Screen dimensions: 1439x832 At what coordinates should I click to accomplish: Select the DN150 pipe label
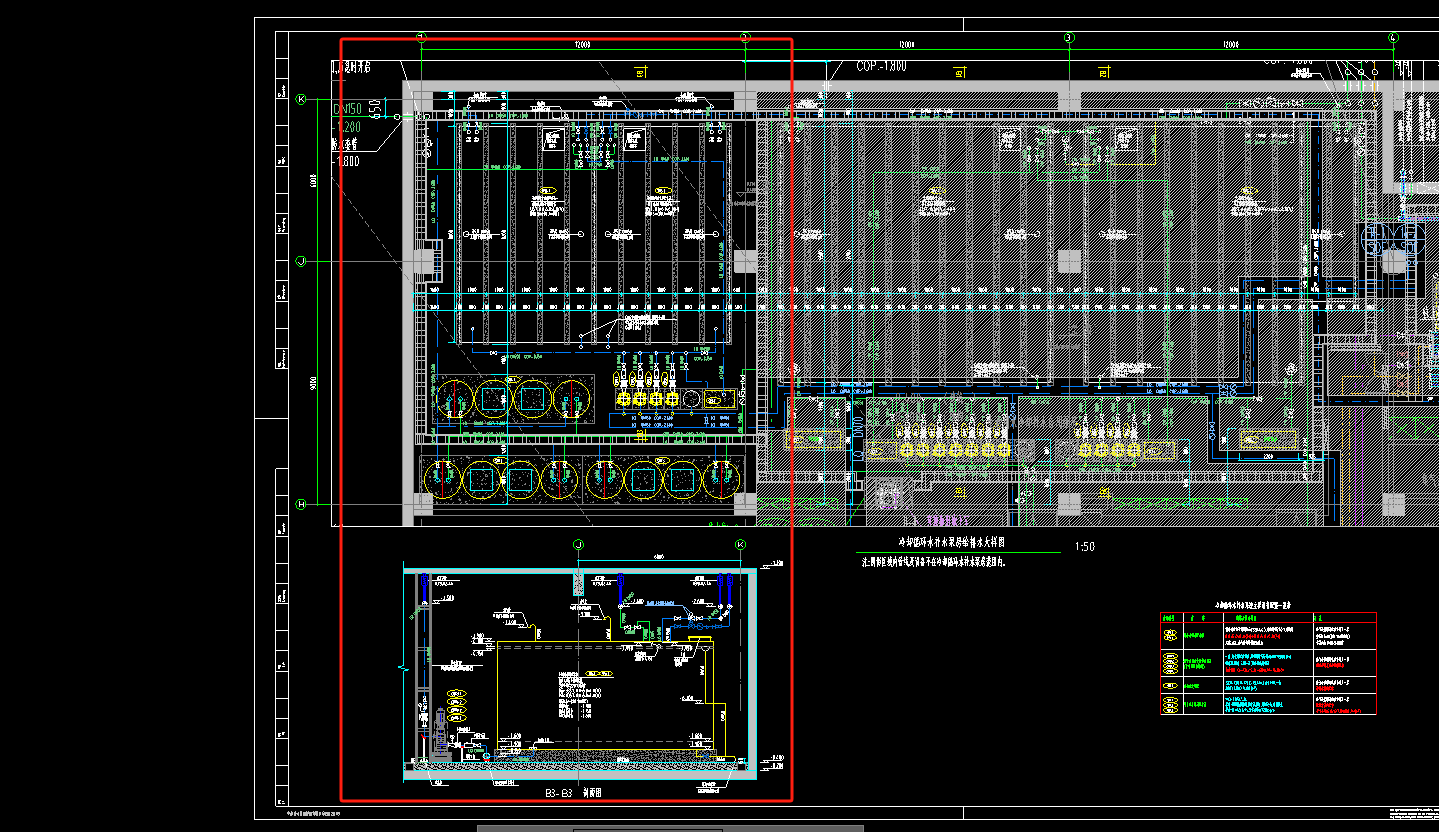[x=345, y=109]
